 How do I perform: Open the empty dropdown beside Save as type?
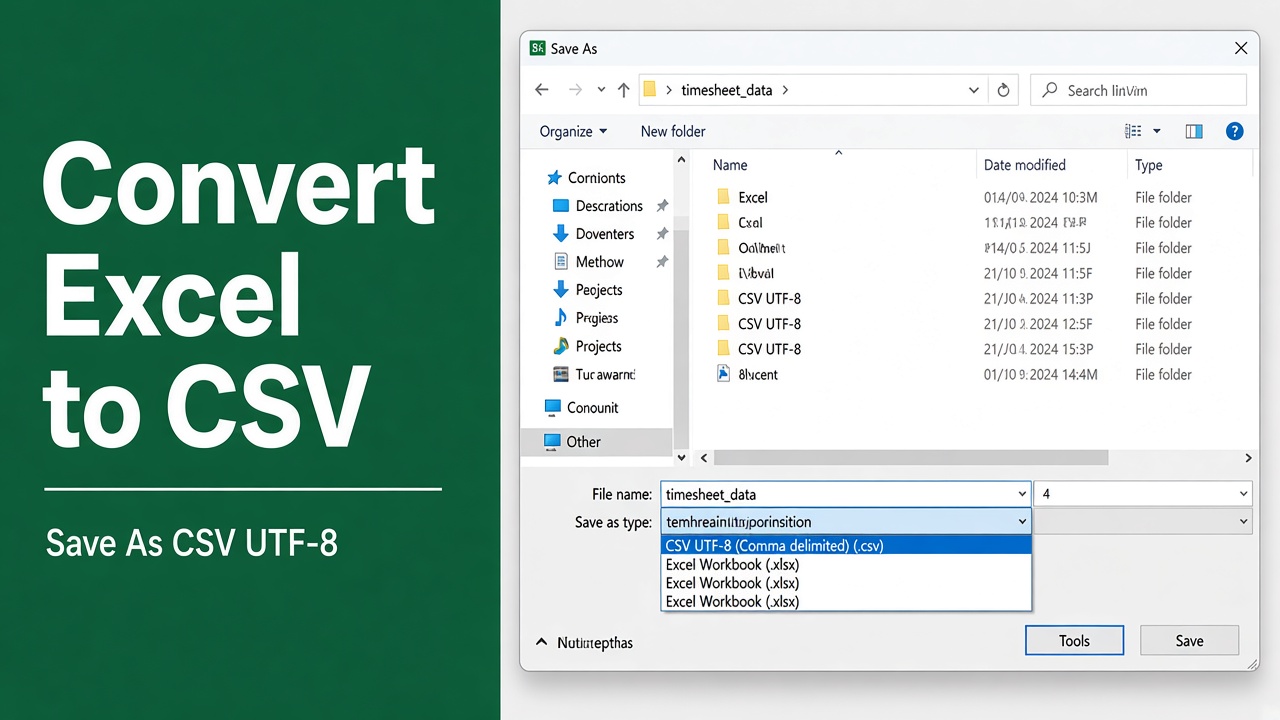coord(1142,521)
